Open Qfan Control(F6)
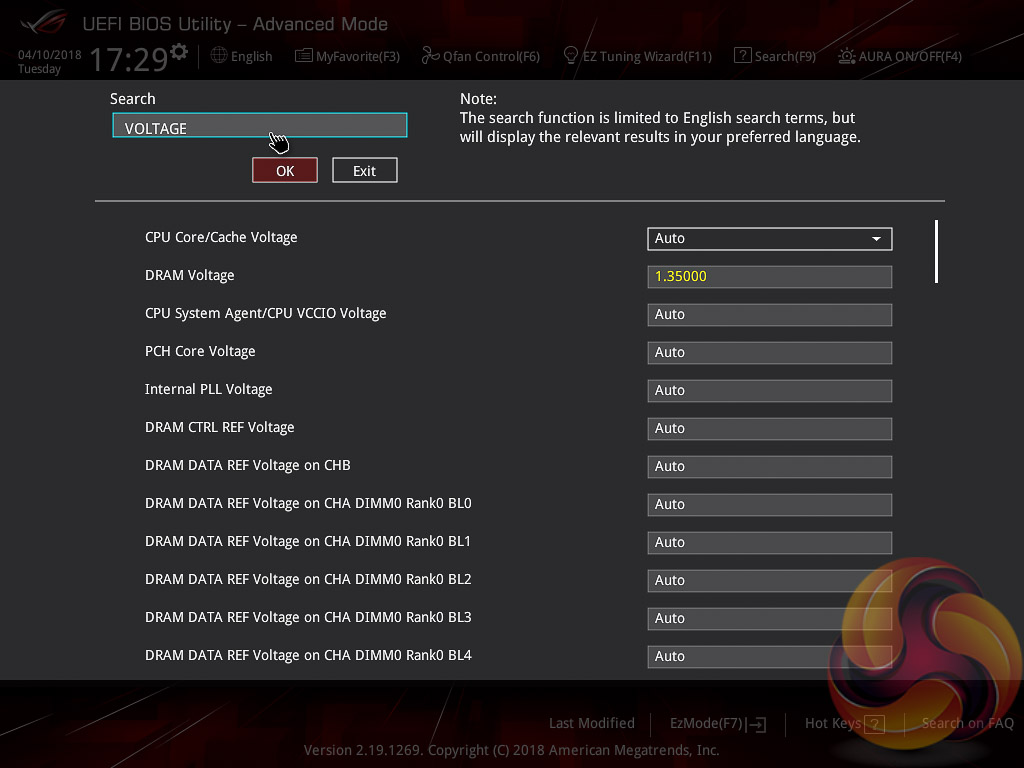Screen dimensions: 1024x768 (491, 56)
